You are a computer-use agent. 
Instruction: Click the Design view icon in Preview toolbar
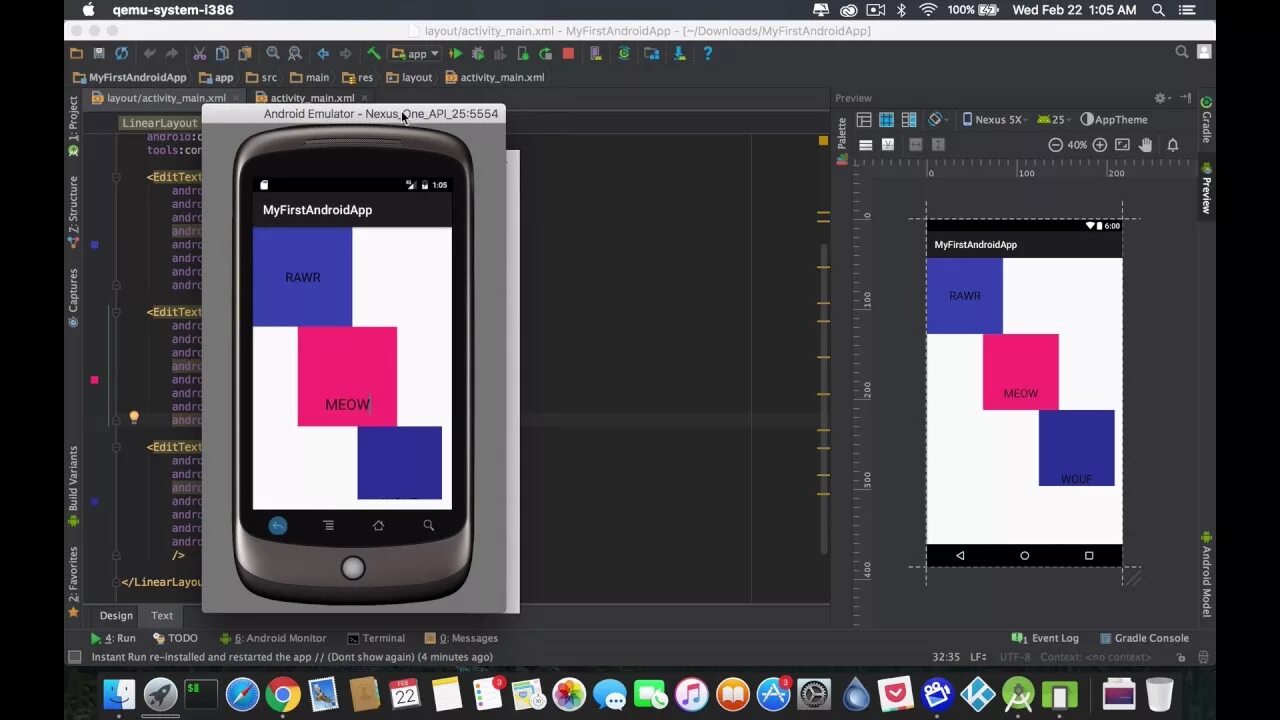point(864,119)
